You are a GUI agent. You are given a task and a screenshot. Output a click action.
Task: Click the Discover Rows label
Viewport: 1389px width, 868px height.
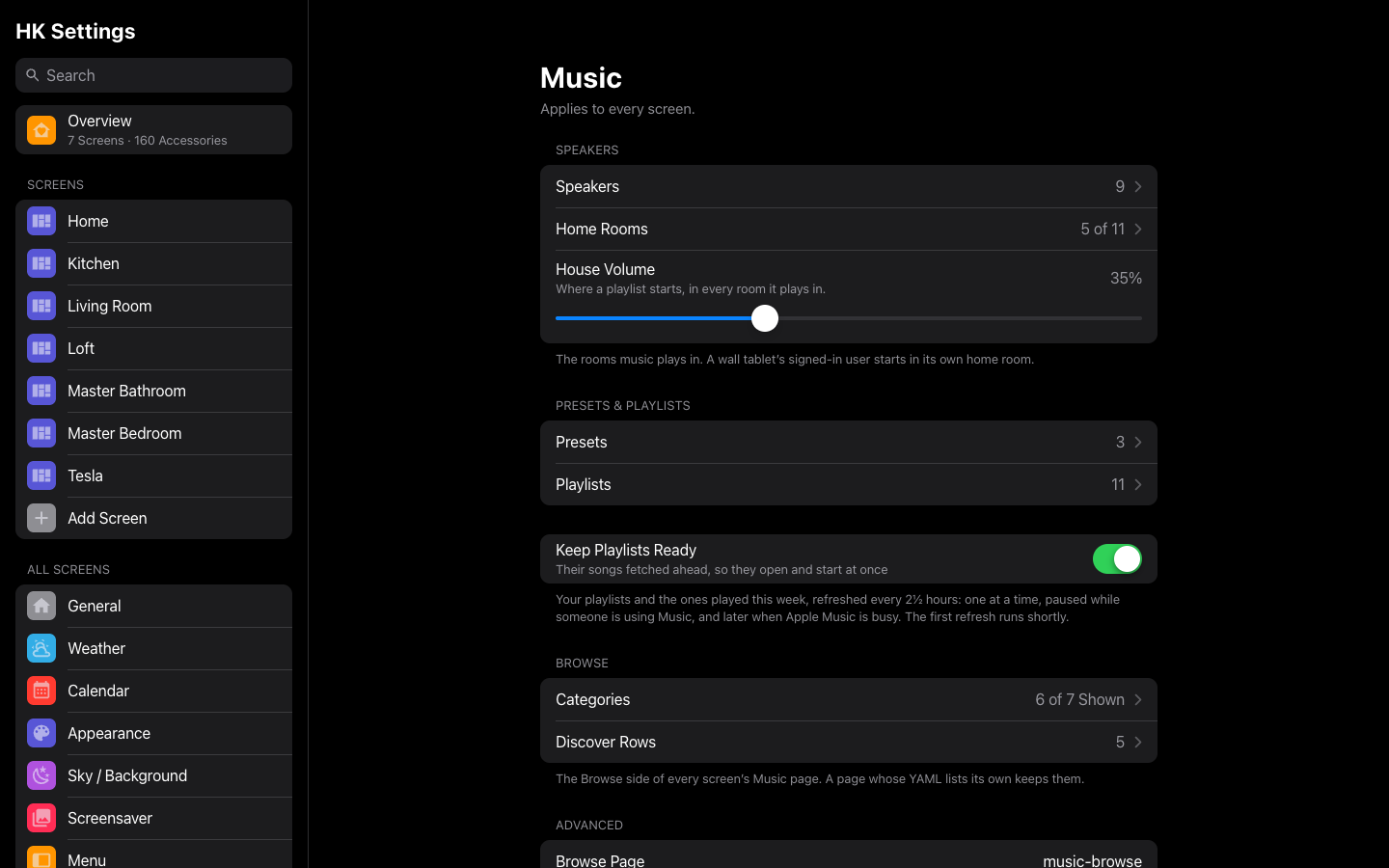pyautogui.click(x=606, y=742)
